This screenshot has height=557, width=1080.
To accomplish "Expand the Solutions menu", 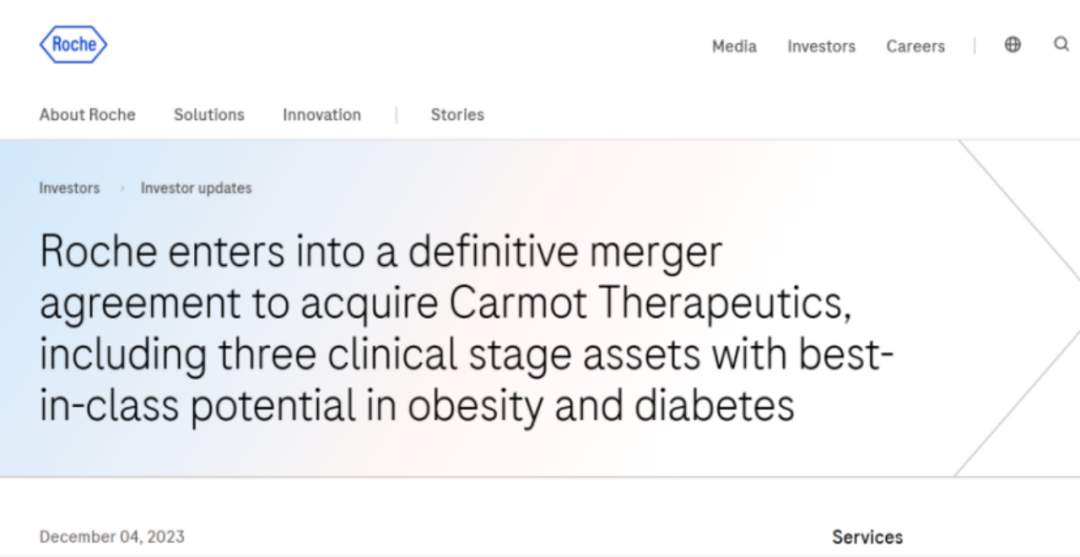I will pos(209,115).
